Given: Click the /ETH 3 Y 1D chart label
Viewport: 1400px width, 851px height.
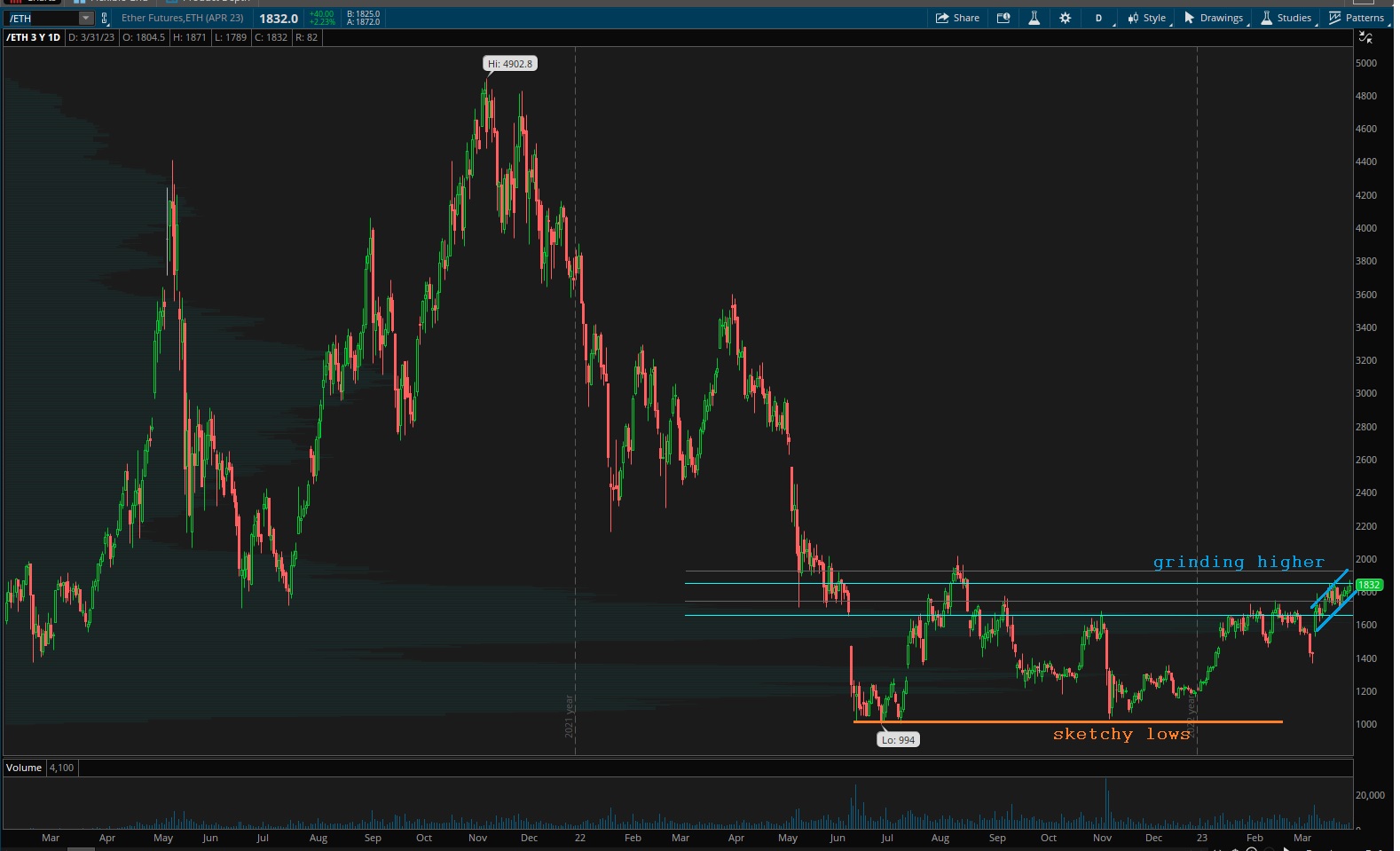Looking at the screenshot, I should 33,37.
